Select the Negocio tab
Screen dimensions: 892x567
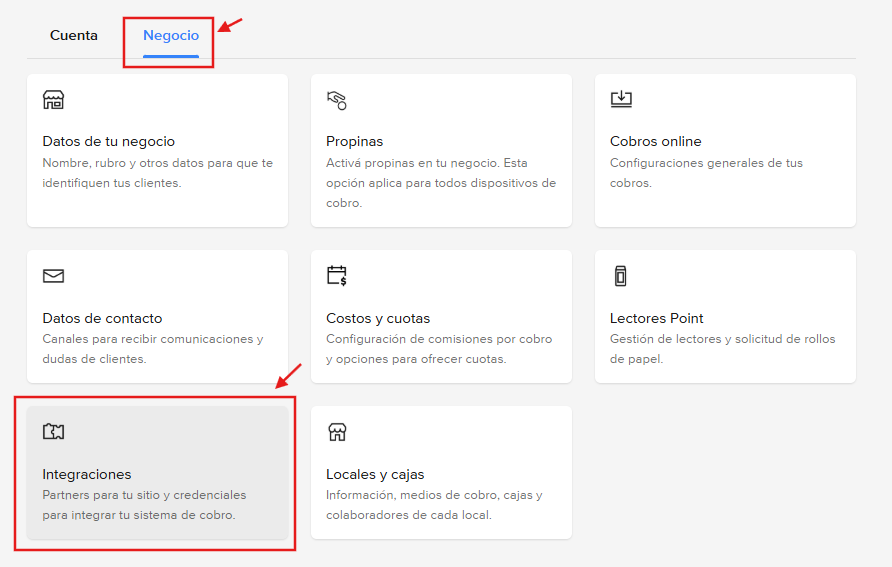(171, 36)
